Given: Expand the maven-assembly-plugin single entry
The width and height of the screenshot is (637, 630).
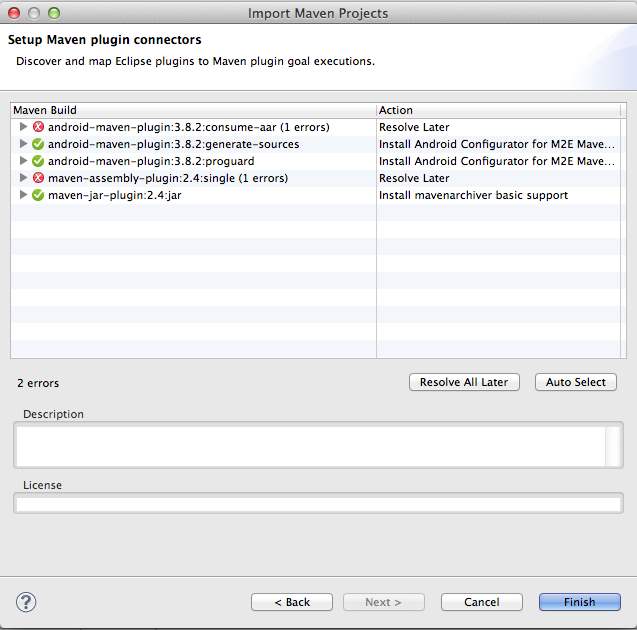Looking at the screenshot, I should coord(24,178).
